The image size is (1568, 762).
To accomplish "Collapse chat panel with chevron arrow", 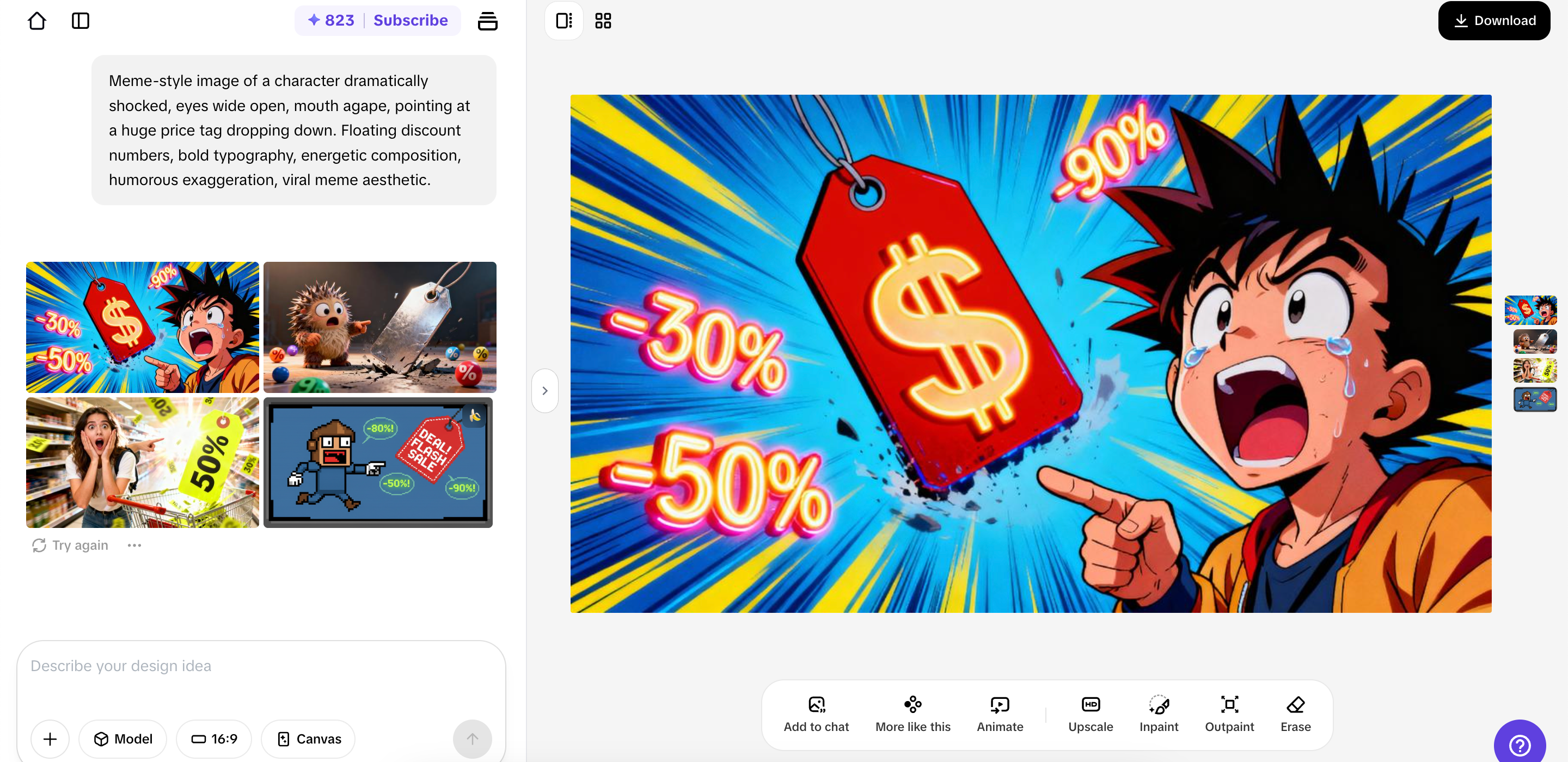I will tap(545, 391).
